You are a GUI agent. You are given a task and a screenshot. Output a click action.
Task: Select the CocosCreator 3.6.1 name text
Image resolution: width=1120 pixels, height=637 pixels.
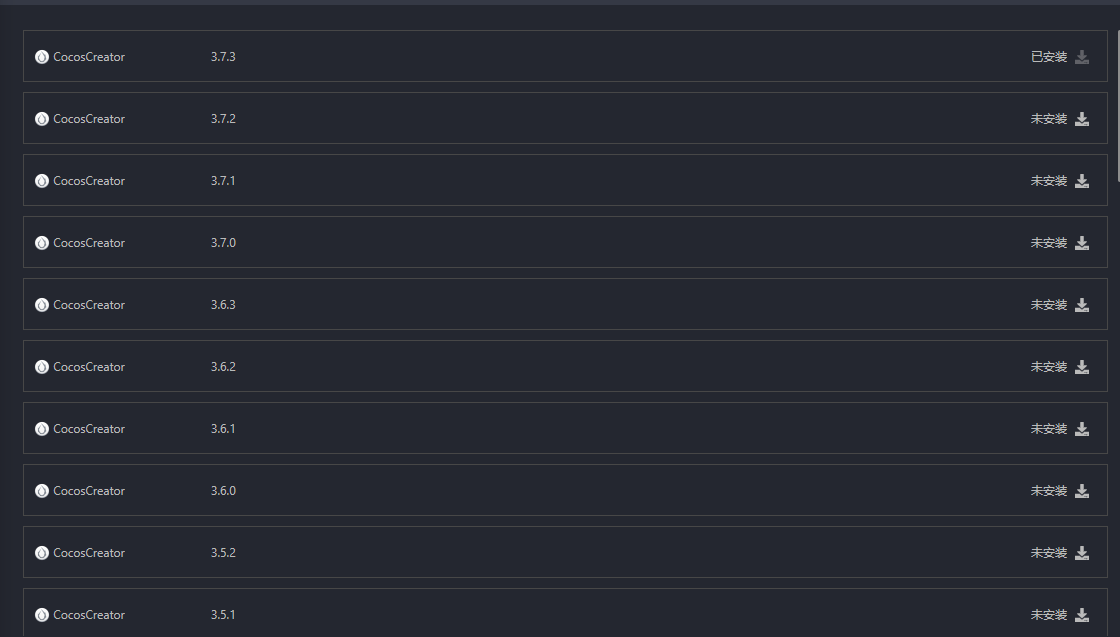89,429
